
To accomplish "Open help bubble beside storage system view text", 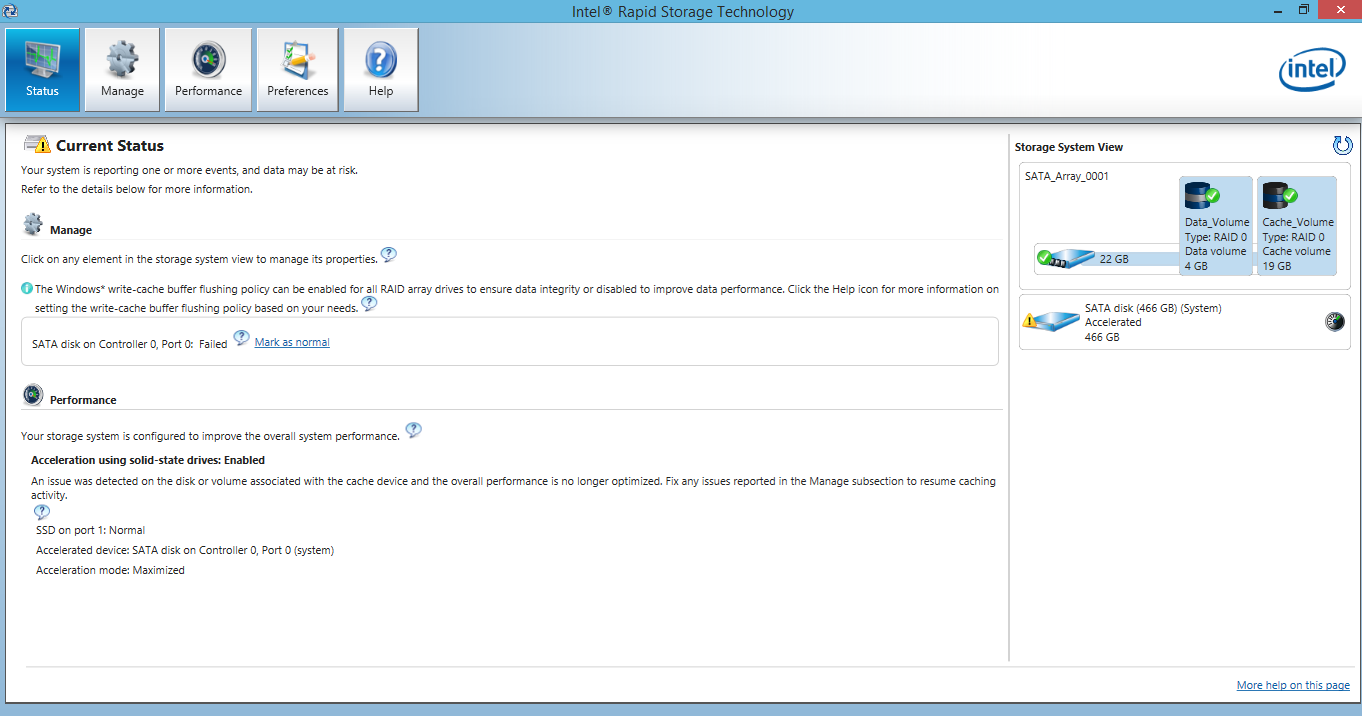I will (388, 255).
